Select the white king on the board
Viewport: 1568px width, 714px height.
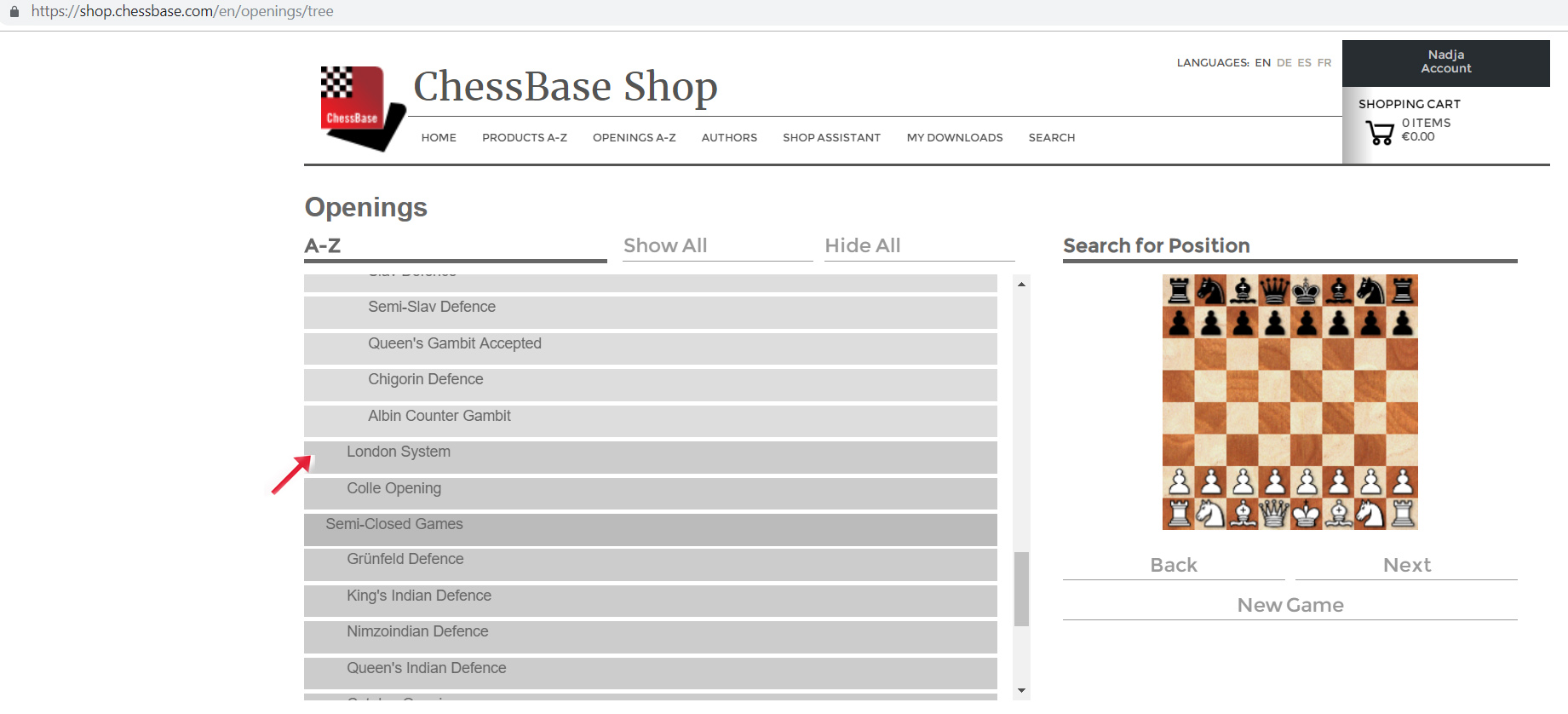click(1306, 514)
